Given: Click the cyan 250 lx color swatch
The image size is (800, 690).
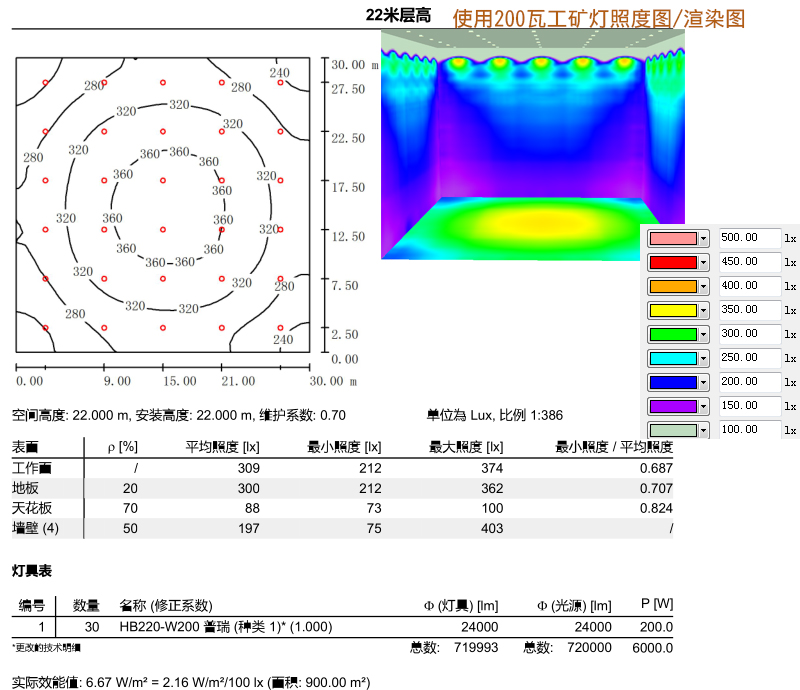Looking at the screenshot, I should (x=673, y=358).
